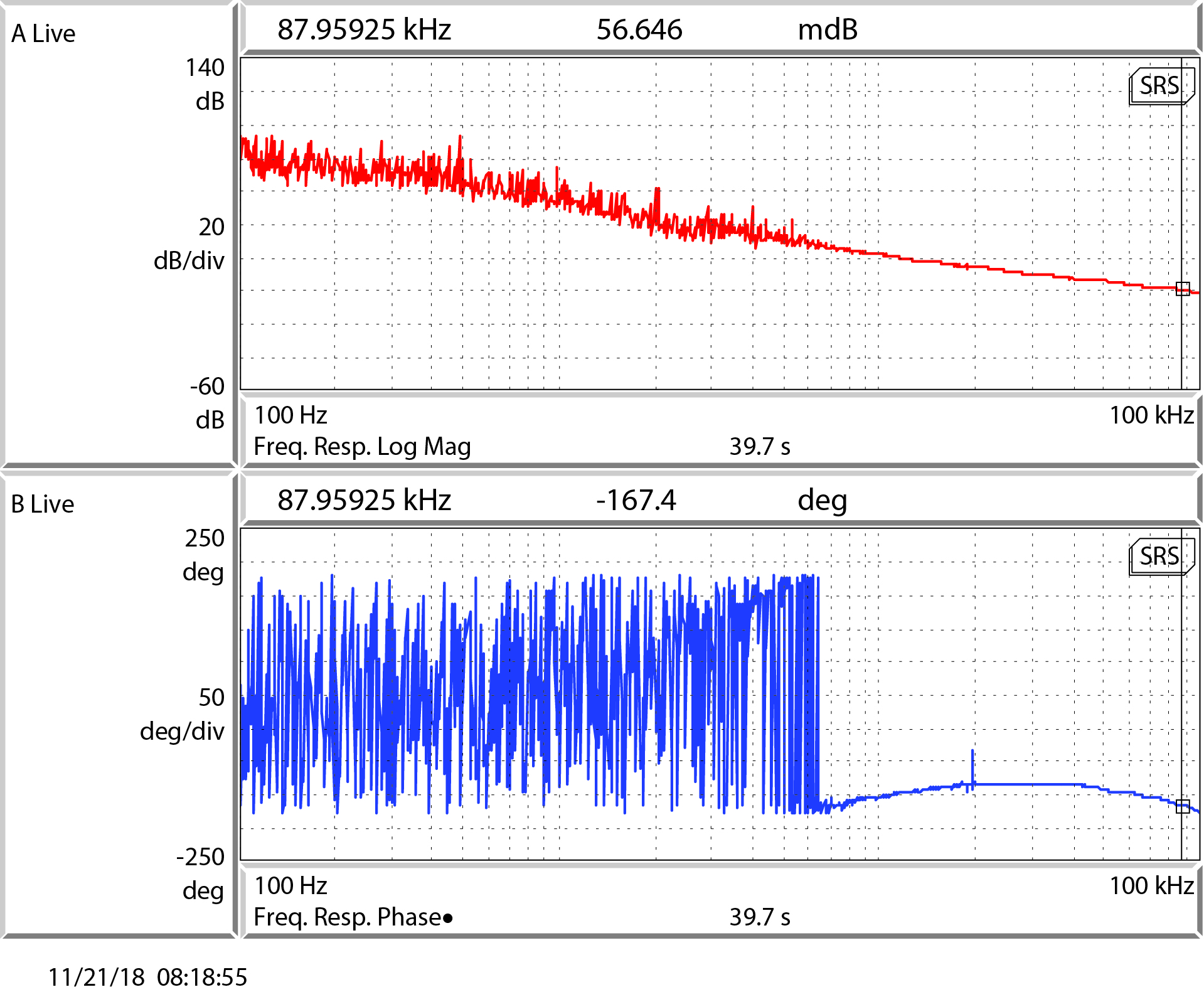Click the 39.7 s readout under display B
Viewport: 1204px width, 992px height.
click(760, 917)
